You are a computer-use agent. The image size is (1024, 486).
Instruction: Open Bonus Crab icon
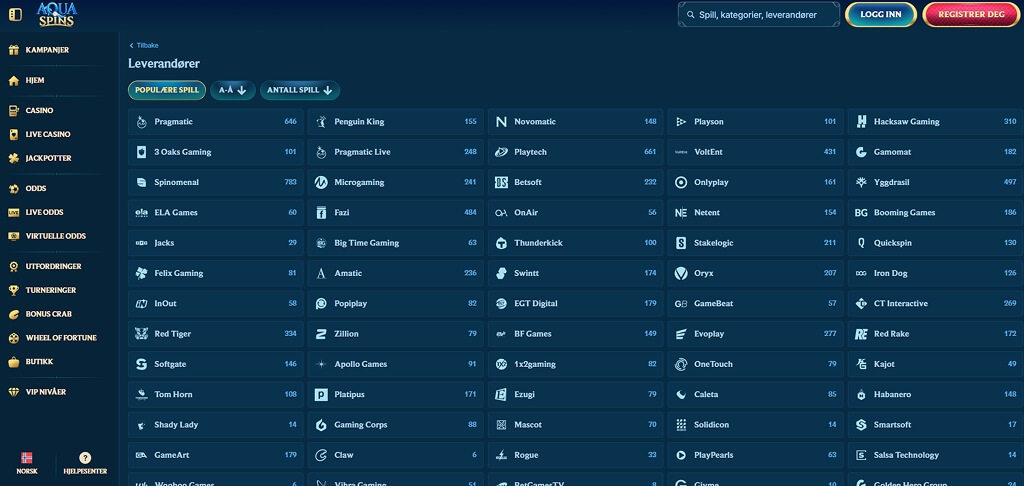coord(13,314)
